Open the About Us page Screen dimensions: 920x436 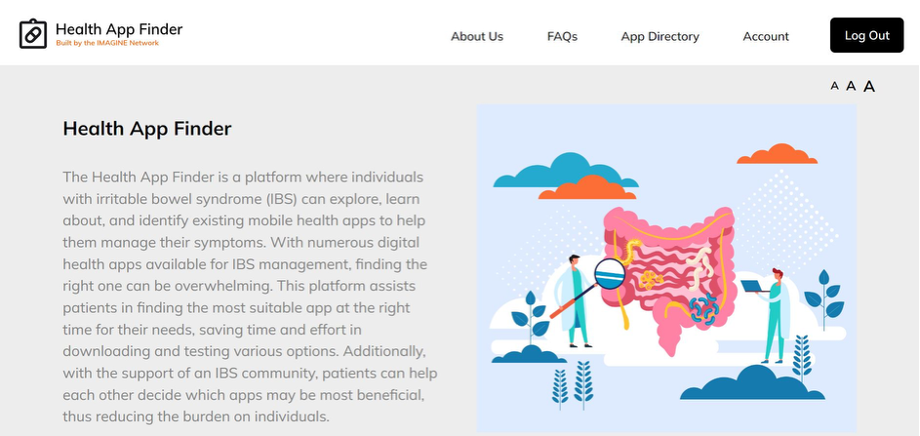click(477, 36)
